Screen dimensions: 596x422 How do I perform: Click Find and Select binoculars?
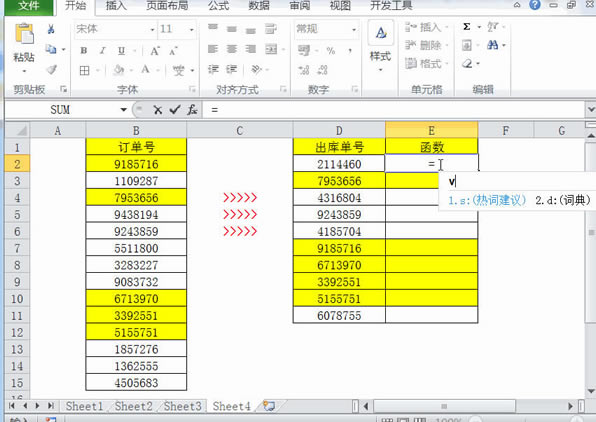pos(493,45)
